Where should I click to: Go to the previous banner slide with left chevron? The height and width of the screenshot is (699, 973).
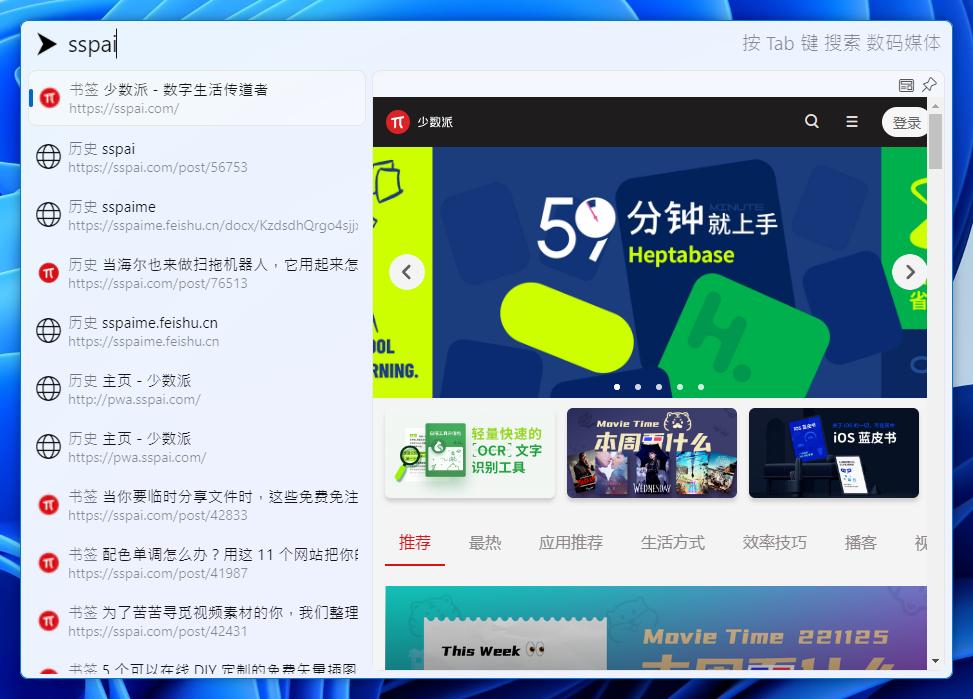[407, 272]
